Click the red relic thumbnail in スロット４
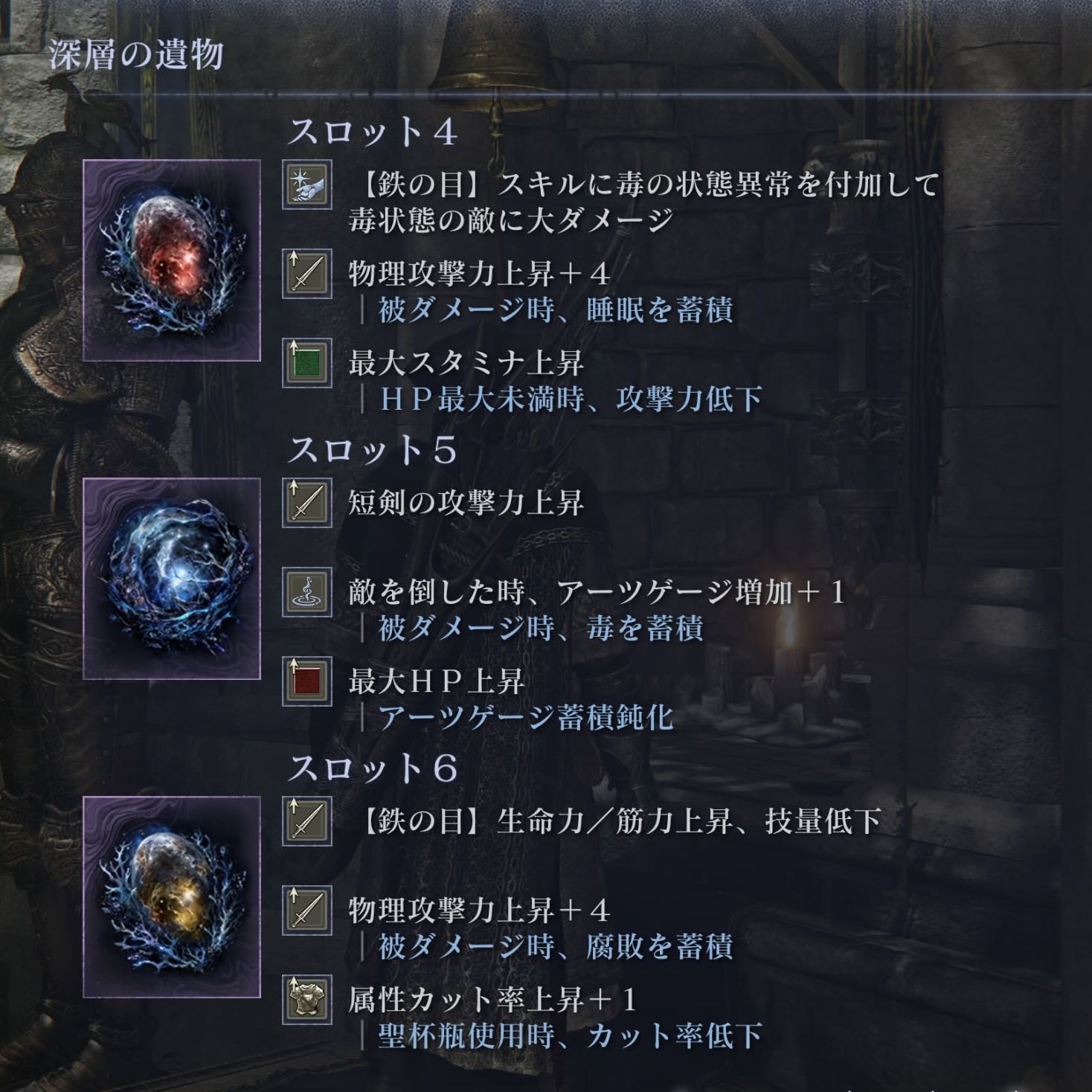This screenshot has height=1092, width=1092. click(x=172, y=260)
